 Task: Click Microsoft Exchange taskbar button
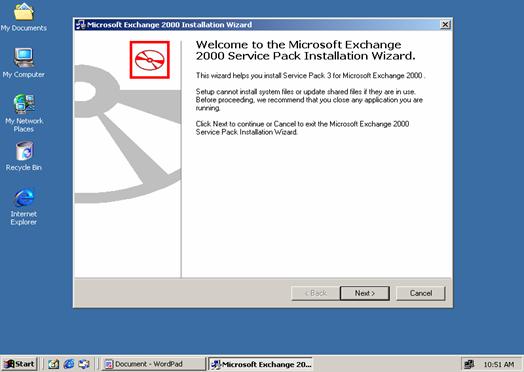coord(260,364)
